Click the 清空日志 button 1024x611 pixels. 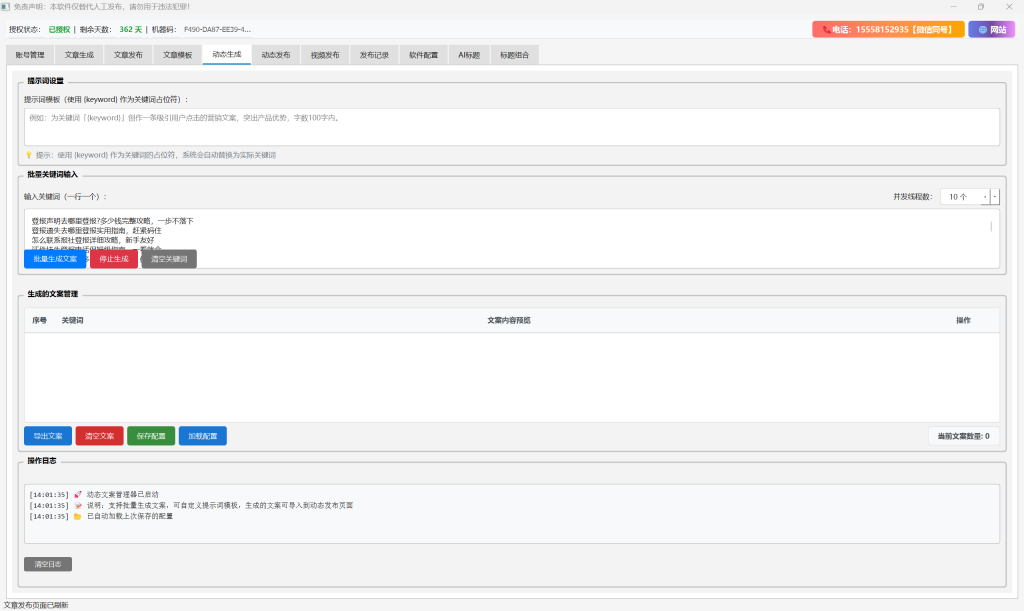coord(48,564)
